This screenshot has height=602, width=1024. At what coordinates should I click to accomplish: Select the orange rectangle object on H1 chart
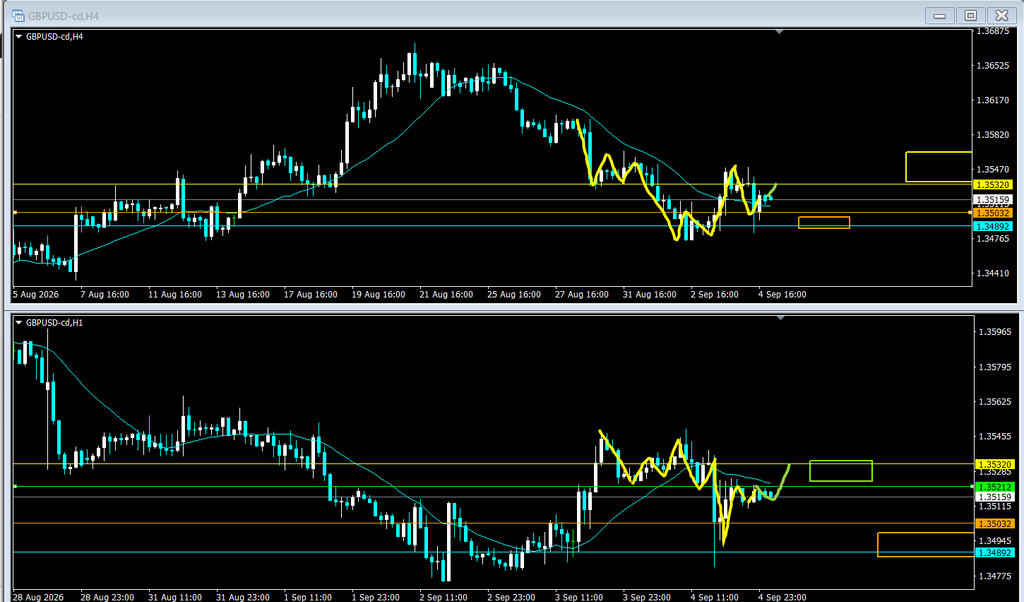(925, 545)
